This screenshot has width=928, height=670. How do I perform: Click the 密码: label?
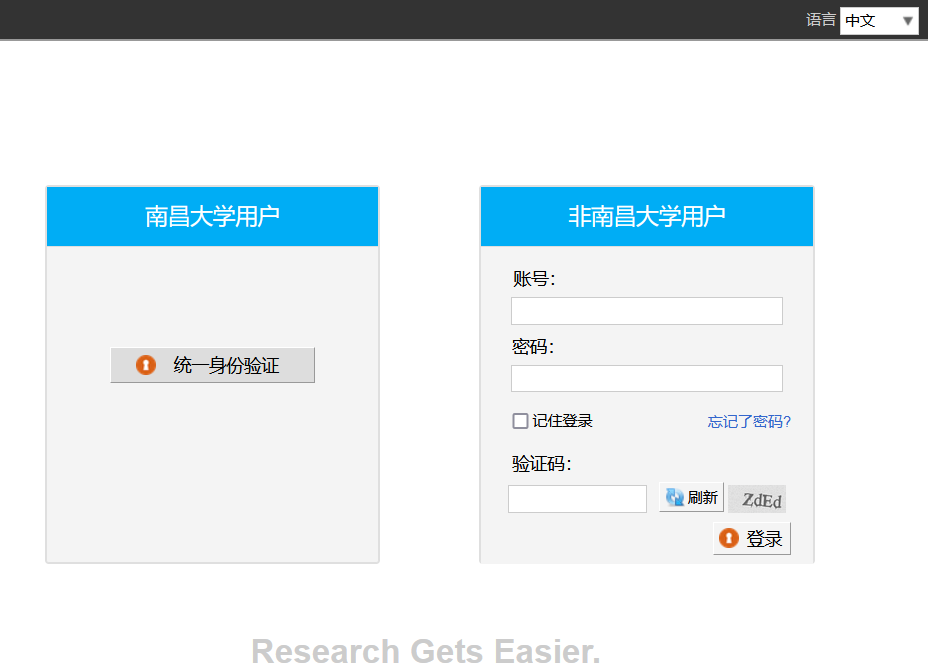pyautogui.click(x=533, y=347)
